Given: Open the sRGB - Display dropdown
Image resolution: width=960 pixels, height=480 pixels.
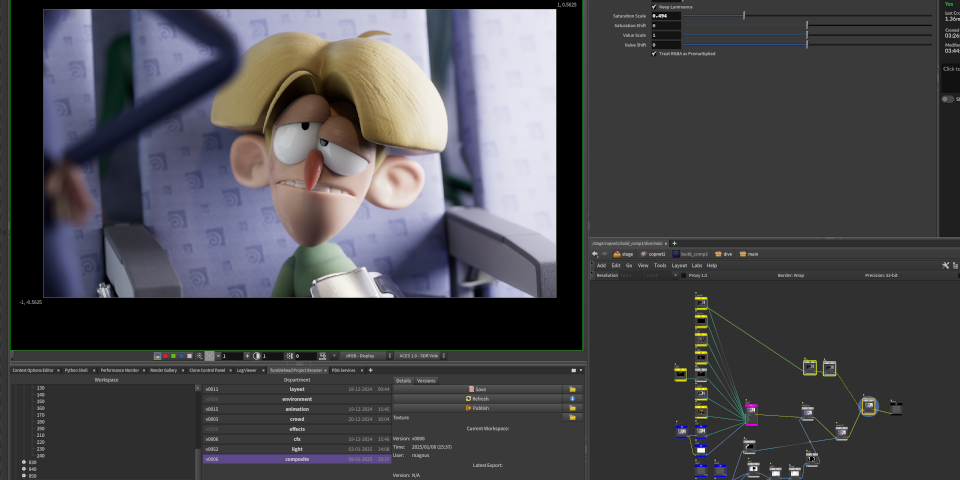Looking at the screenshot, I should coord(360,356).
